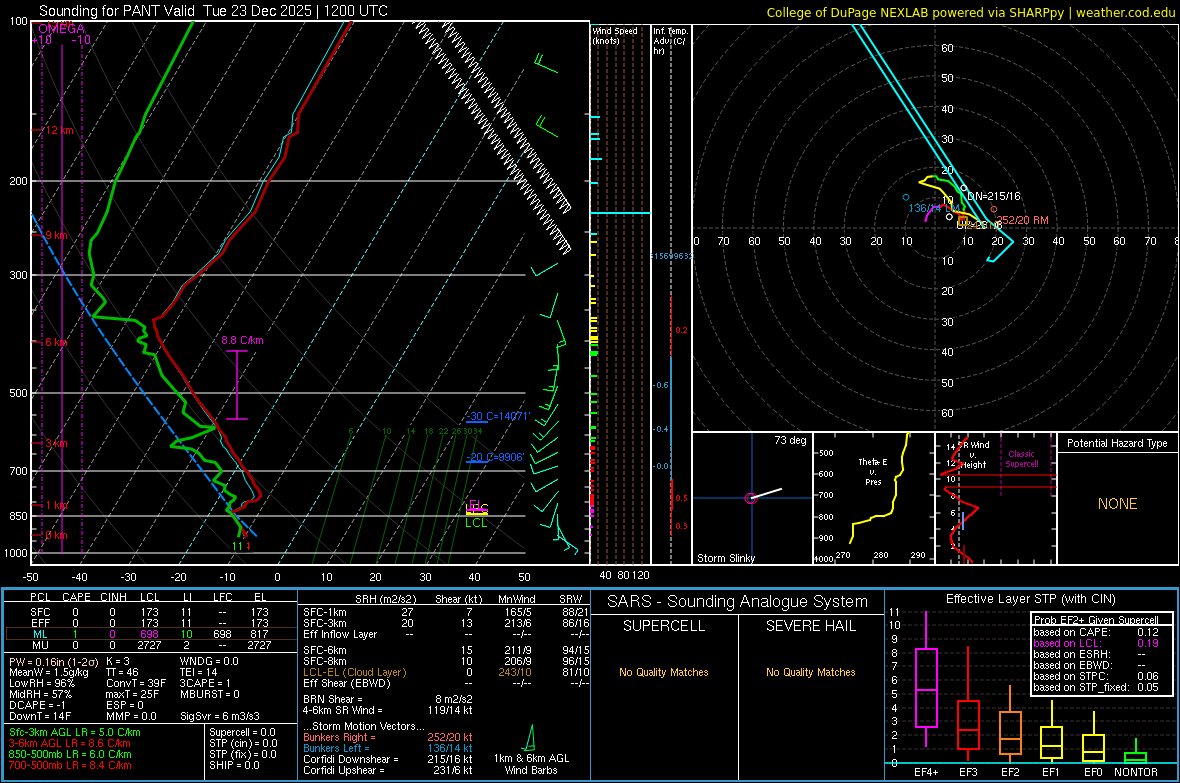Click the '1km & 6km AGL Wind Barbs' graphic
The image size is (1180, 783).
tap(531, 750)
